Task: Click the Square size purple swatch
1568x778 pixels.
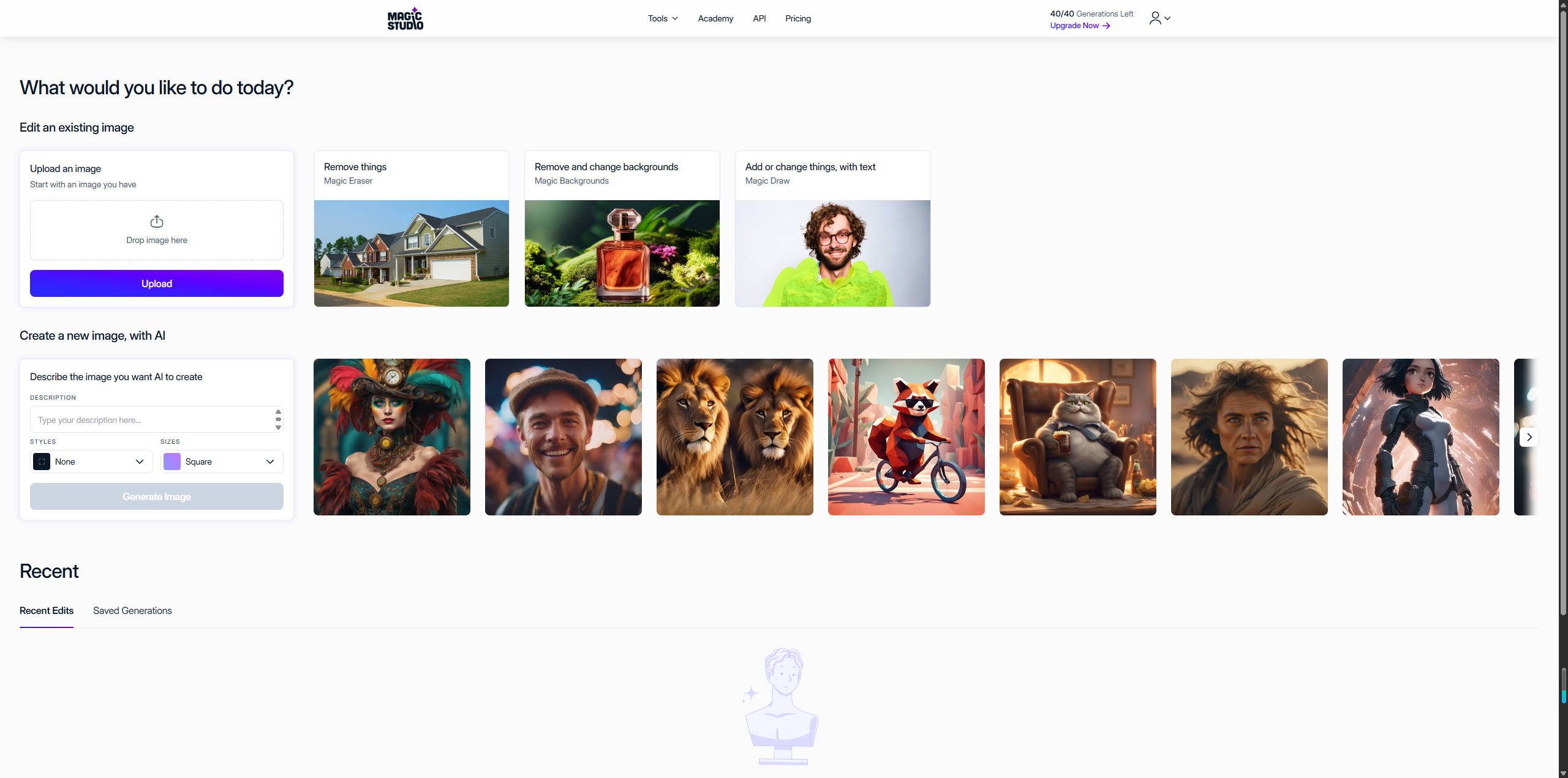Action: 172,462
